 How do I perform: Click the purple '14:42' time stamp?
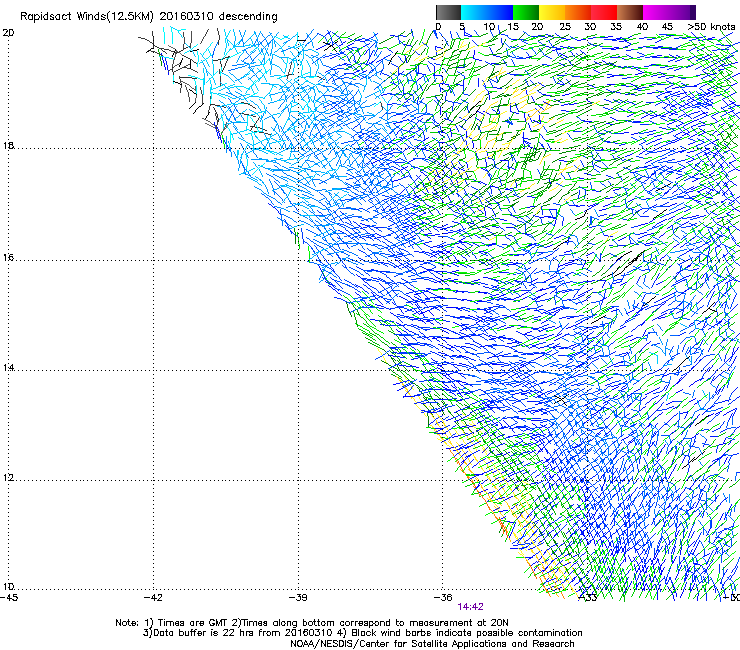(x=471, y=607)
